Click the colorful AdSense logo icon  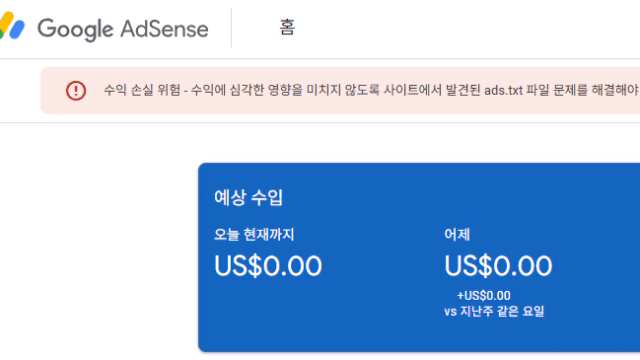[11, 25]
